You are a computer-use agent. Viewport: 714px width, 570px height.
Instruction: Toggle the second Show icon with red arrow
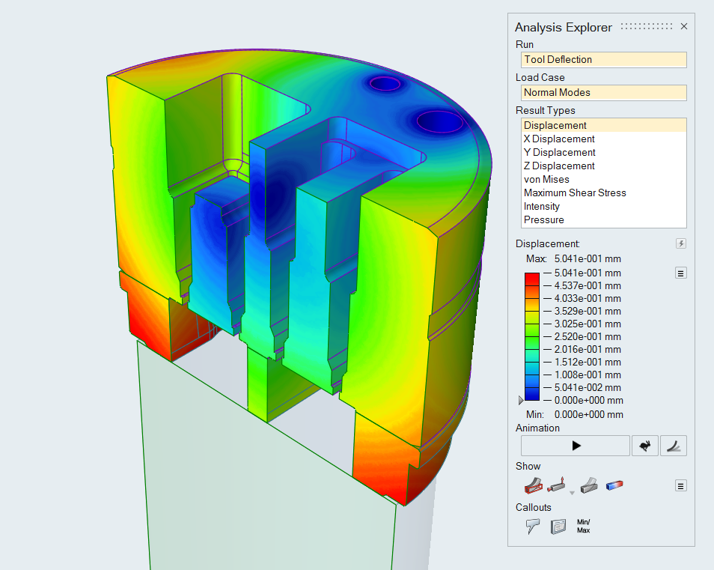point(557,485)
